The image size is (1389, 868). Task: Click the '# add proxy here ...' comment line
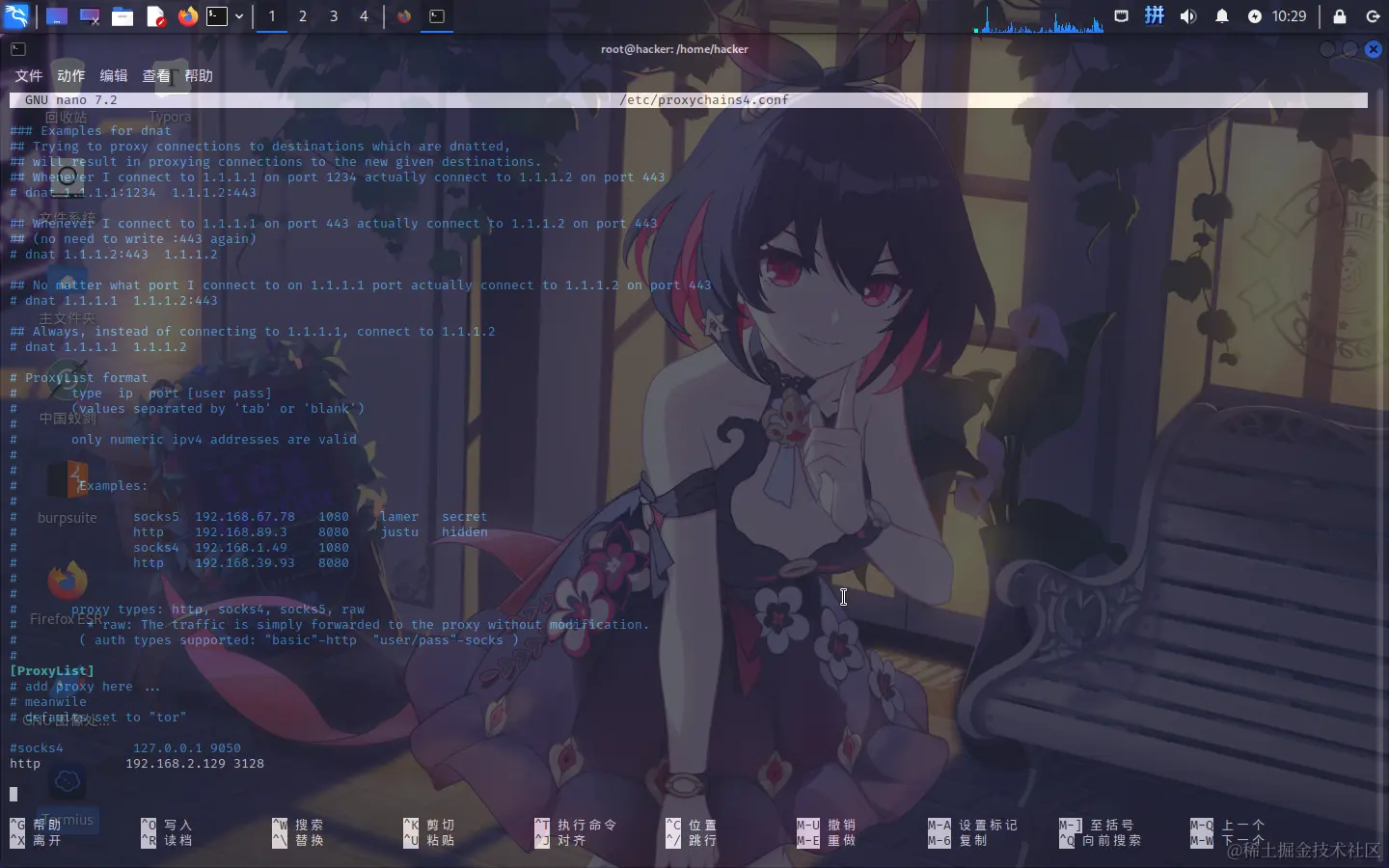tap(85, 687)
